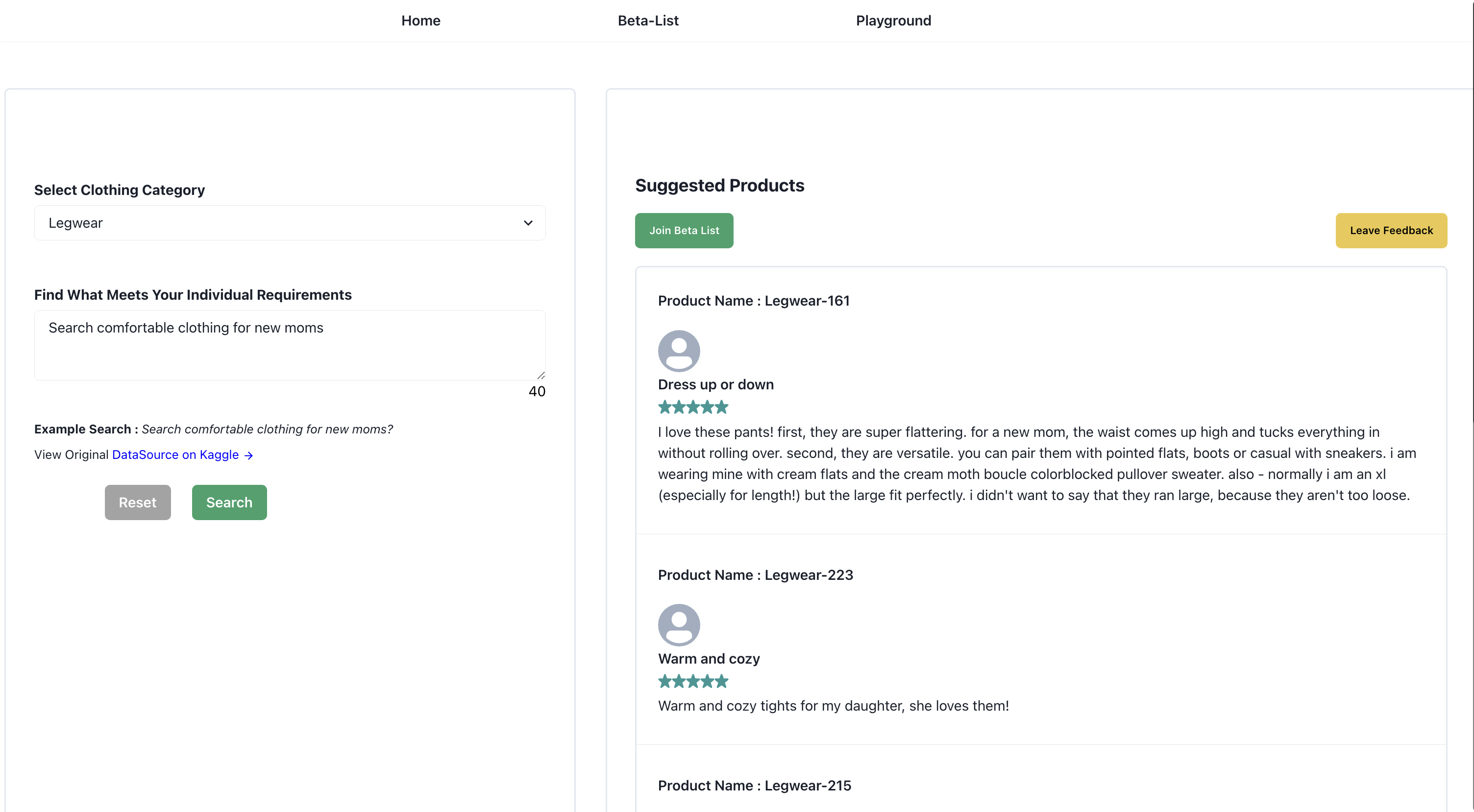
Task: Open the Home menu item
Action: coord(420,21)
